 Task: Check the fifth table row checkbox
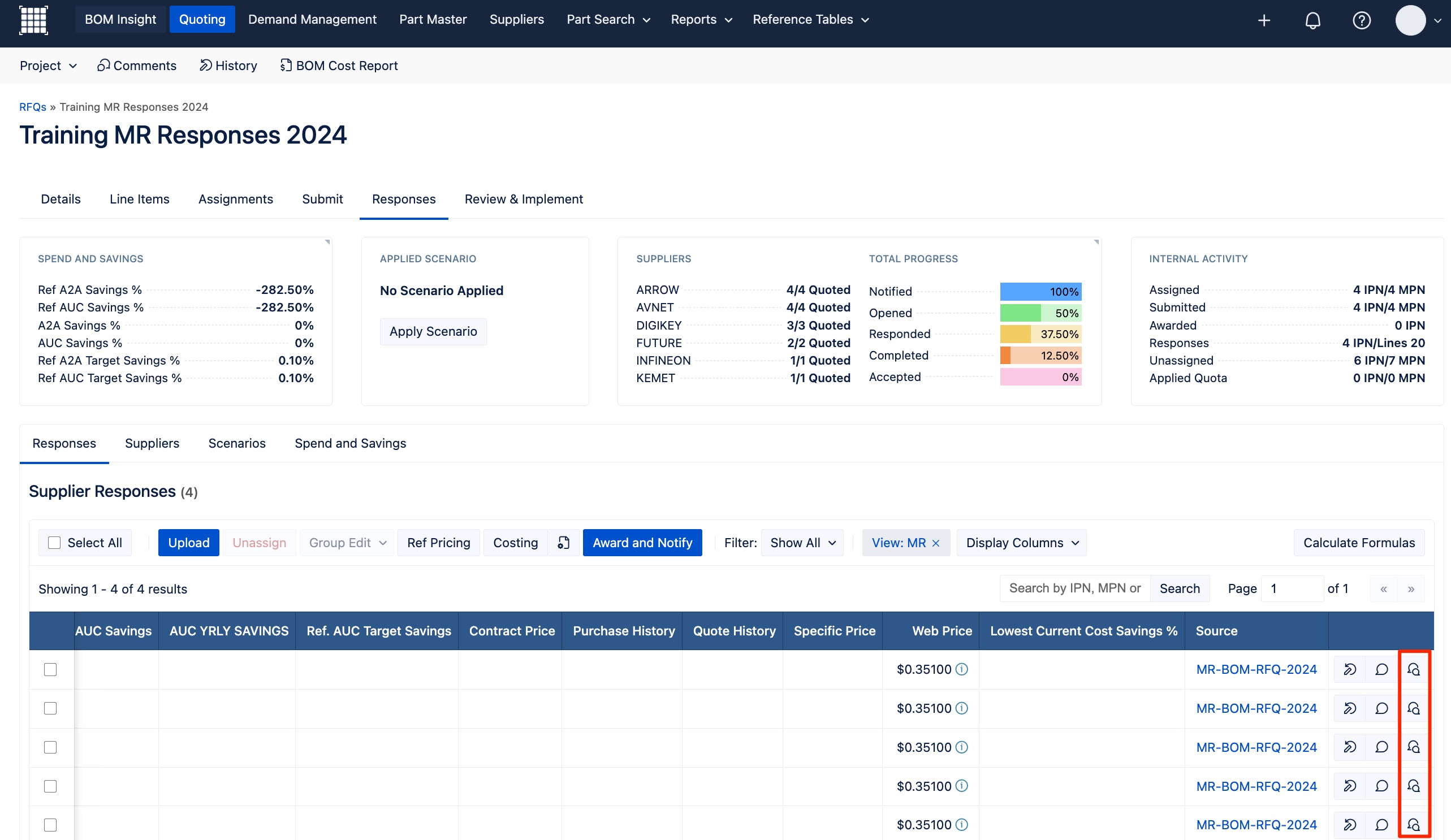51,825
